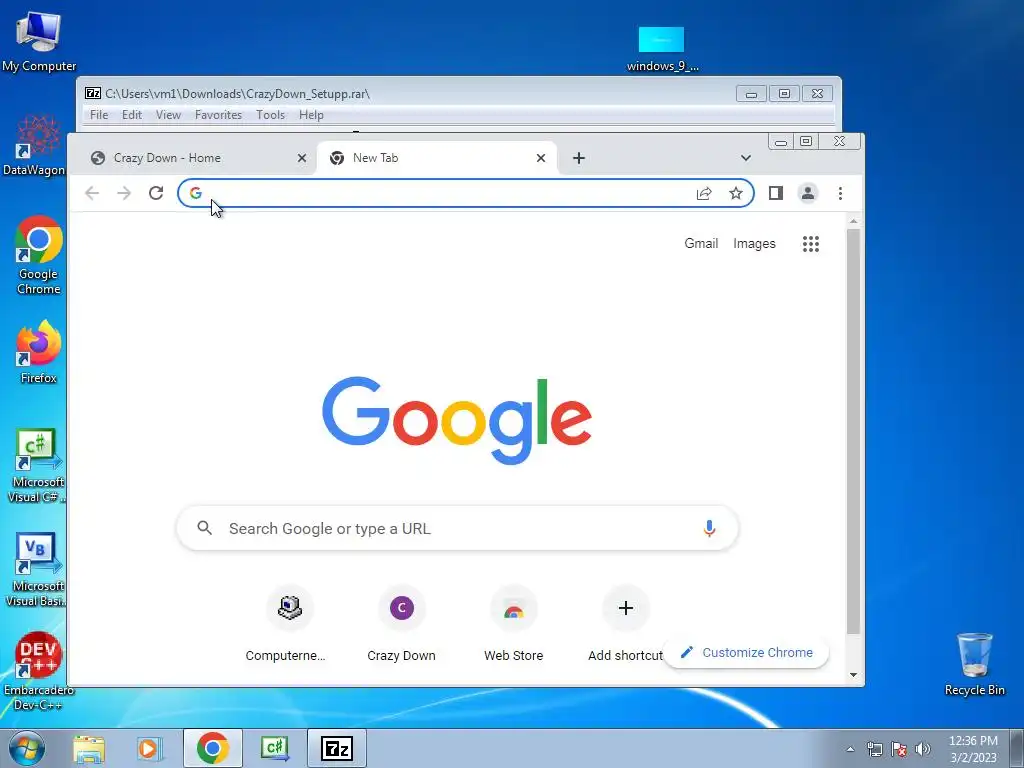Open the media player from the taskbar

tap(149, 748)
